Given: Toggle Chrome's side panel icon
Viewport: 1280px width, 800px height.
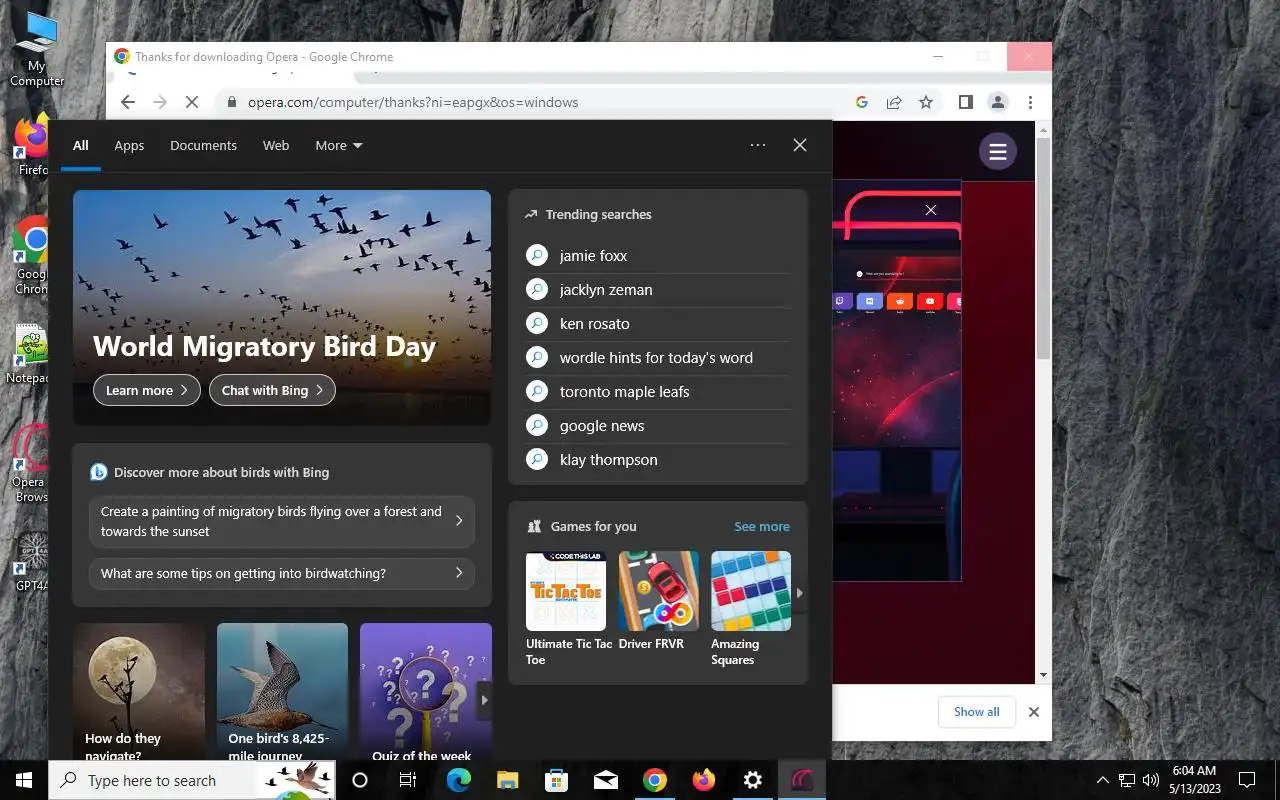Looking at the screenshot, I should click(966, 102).
